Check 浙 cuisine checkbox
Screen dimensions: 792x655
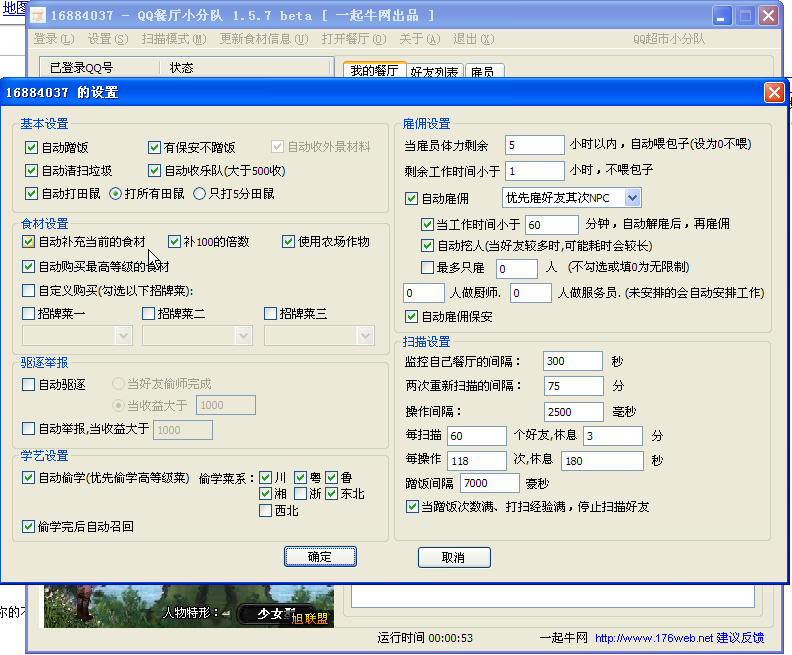(x=301, y=494)
